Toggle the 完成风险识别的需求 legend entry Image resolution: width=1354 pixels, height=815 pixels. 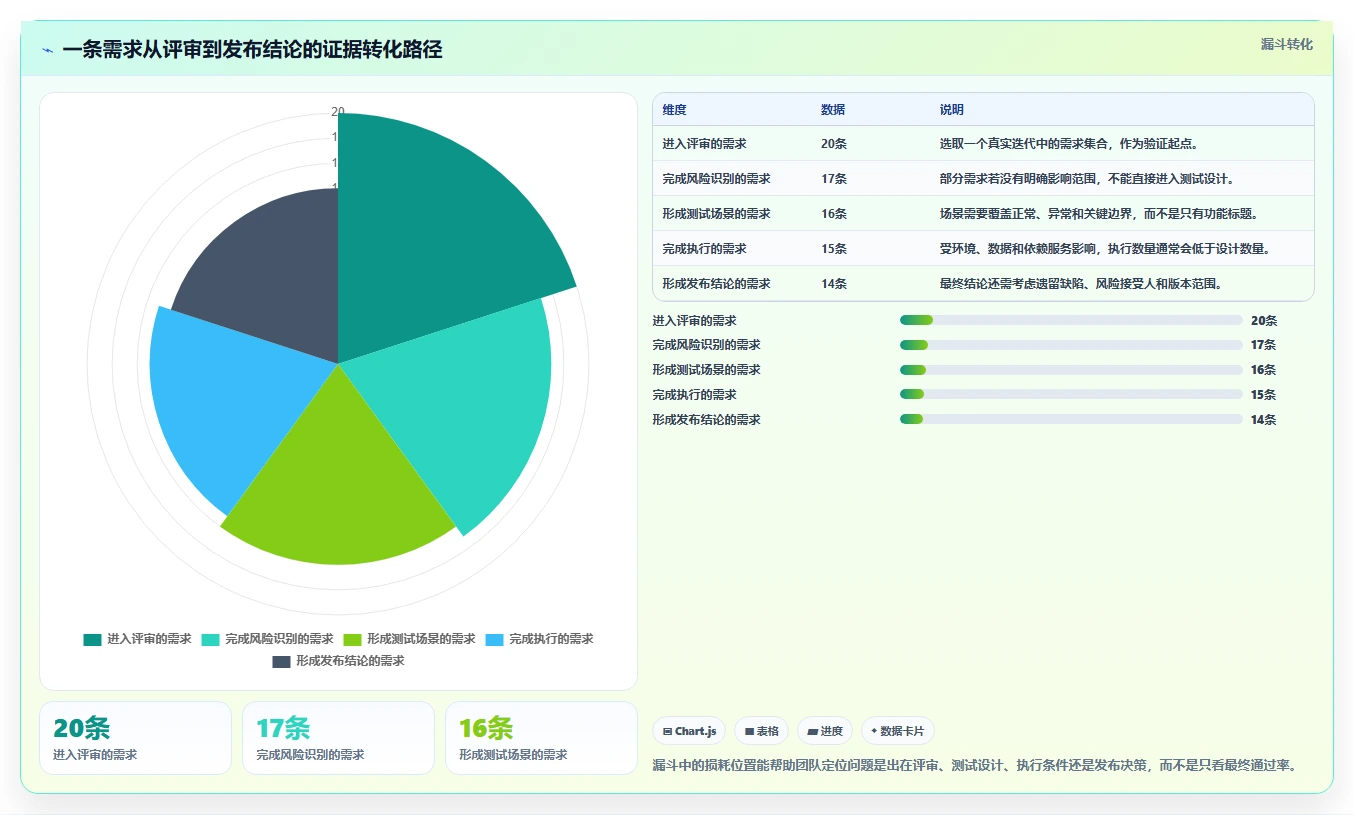point(267,639)
